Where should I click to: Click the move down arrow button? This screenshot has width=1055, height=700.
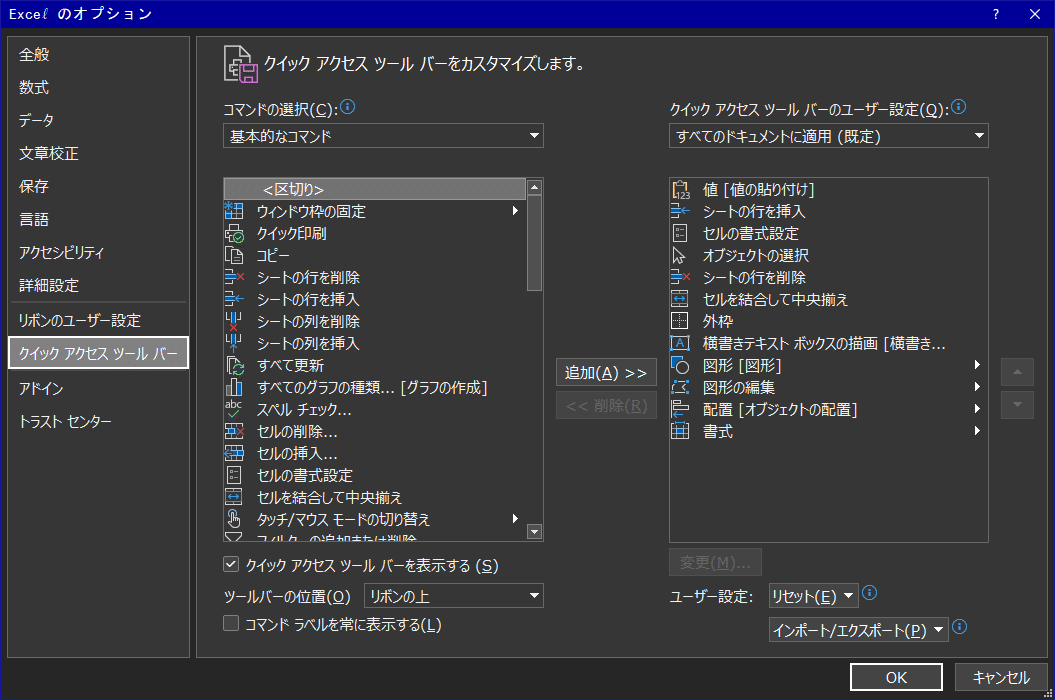(x=1017, y=405)
